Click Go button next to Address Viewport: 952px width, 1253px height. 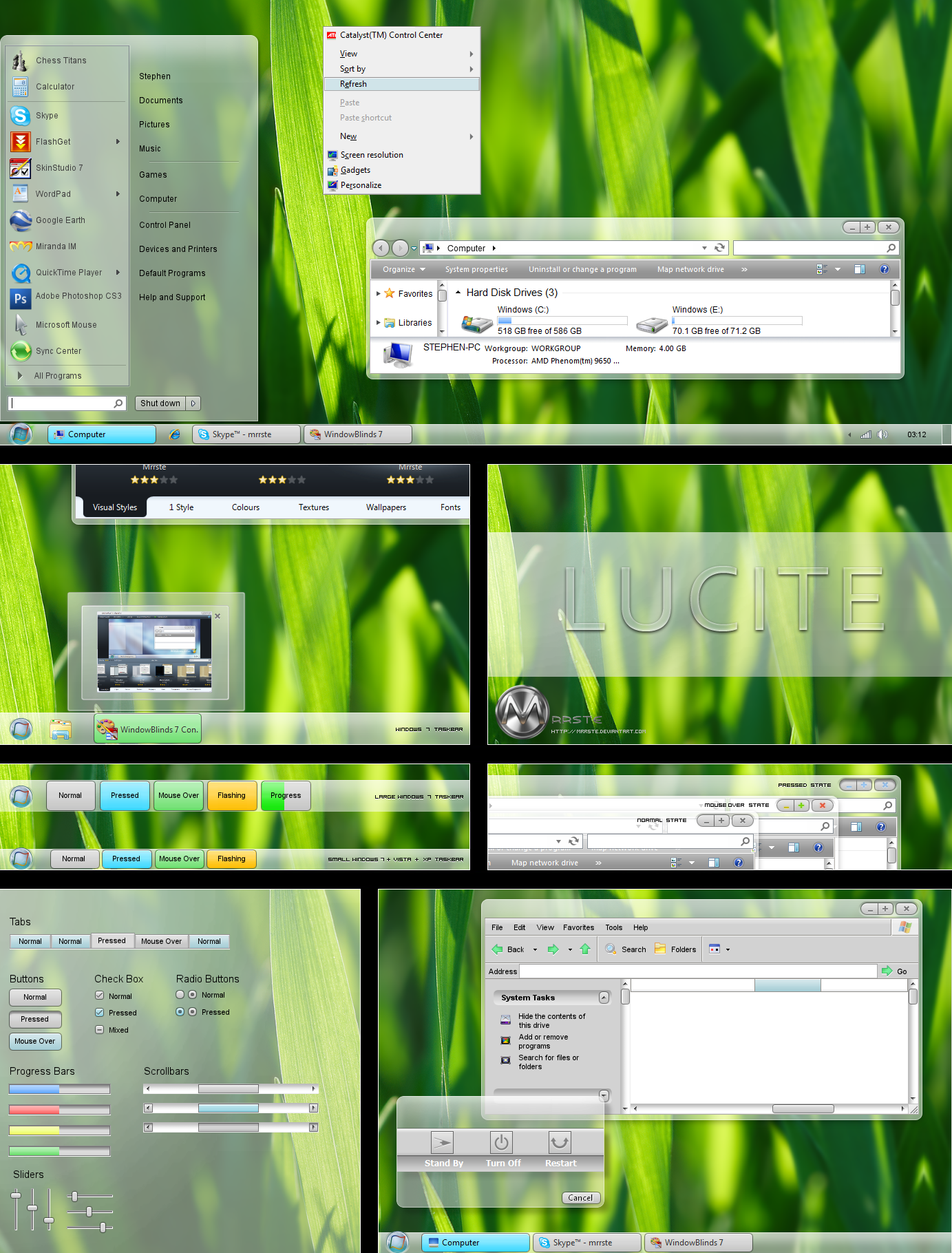[x=895, y=971]
